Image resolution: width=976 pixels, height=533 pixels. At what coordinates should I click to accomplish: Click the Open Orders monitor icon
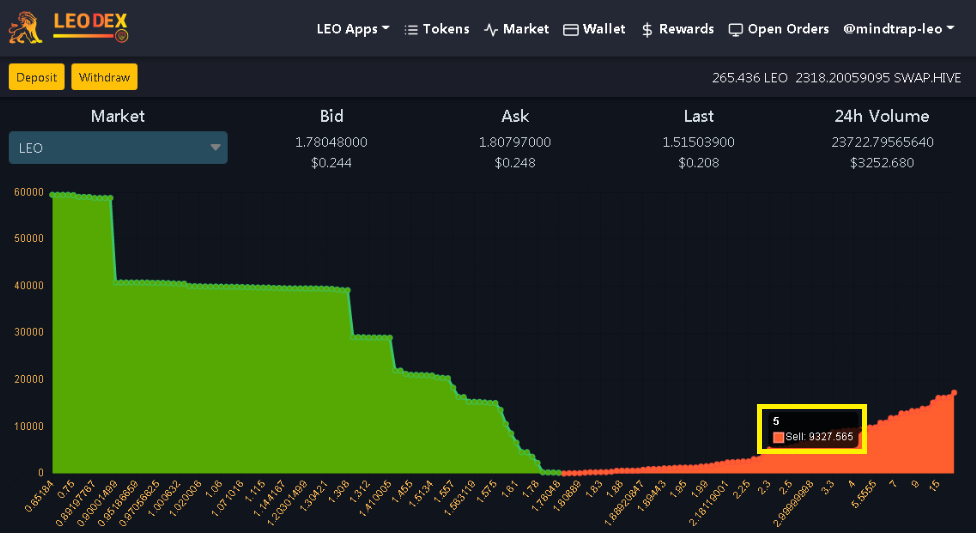pos(736,30)
